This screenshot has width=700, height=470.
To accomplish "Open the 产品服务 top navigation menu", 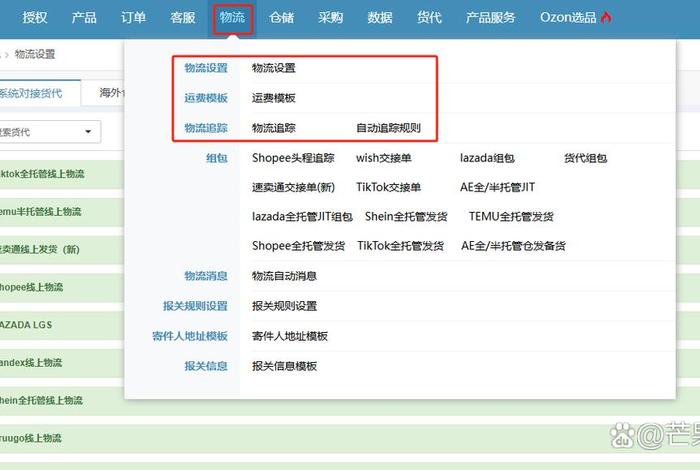I will coord(490,17).
